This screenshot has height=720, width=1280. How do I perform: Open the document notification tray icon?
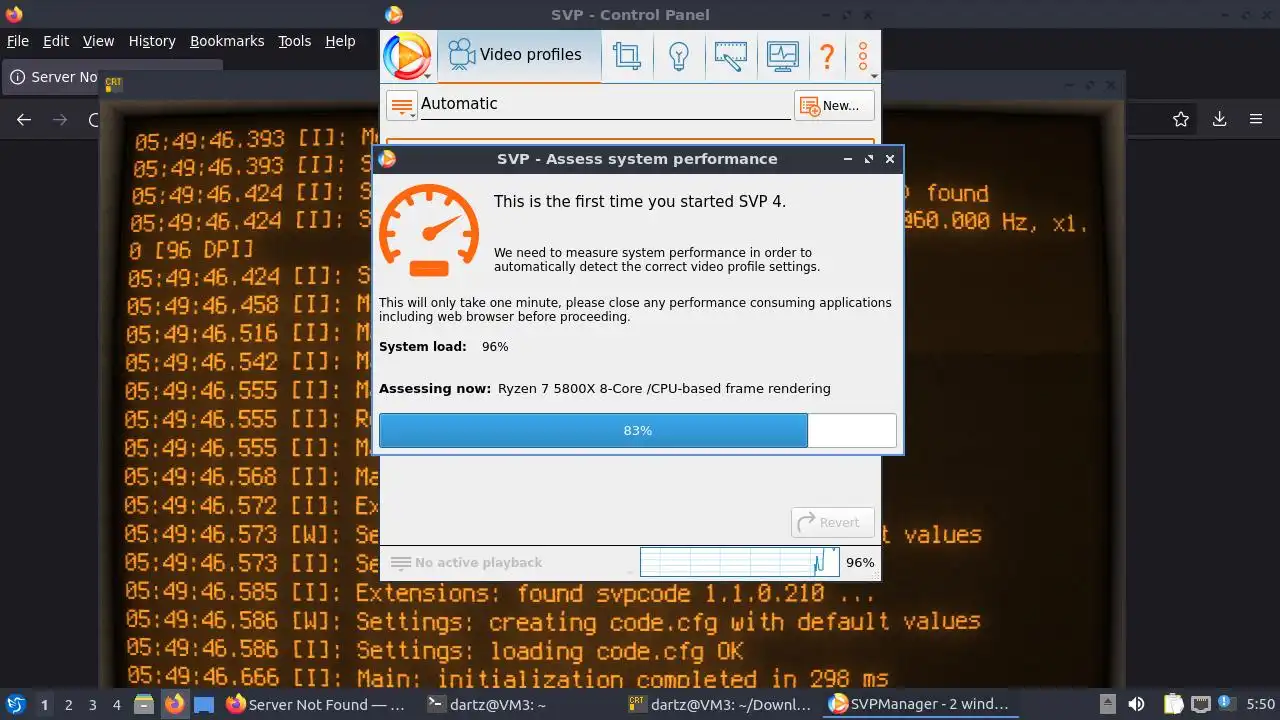pyautogui.click(x=1226, y=704)
